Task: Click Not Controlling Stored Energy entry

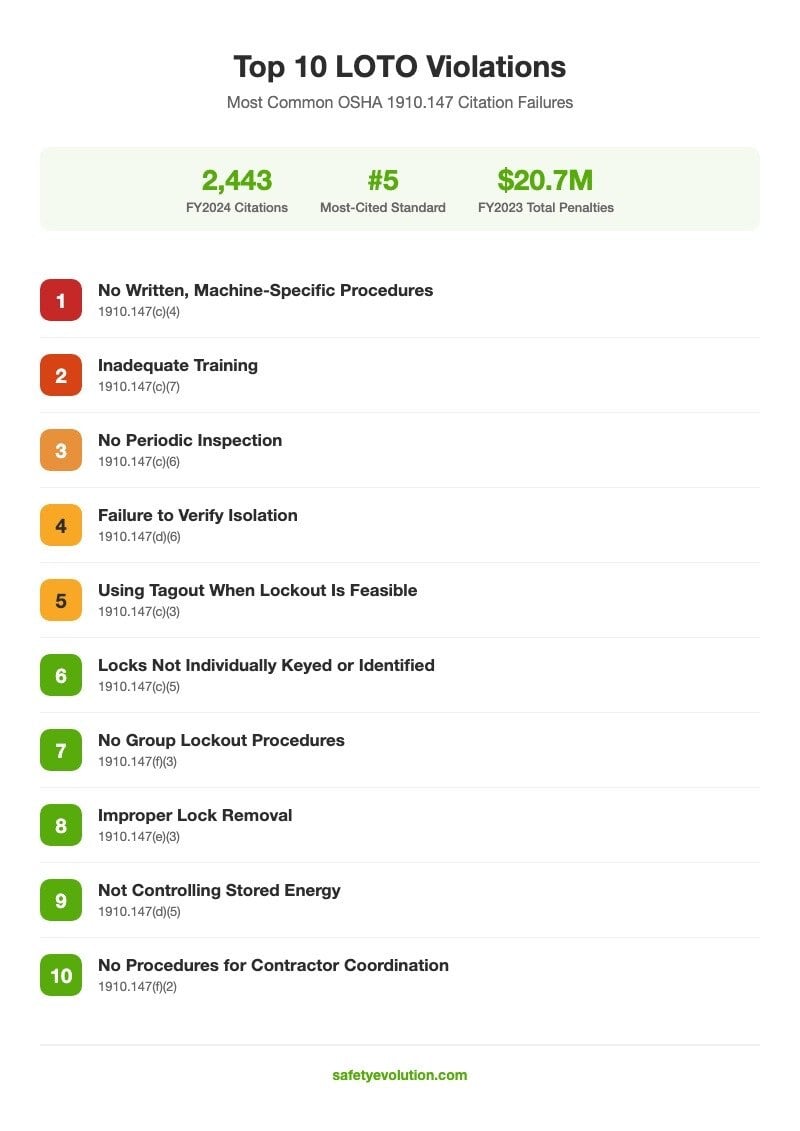Action: click(x=219, y=890)
